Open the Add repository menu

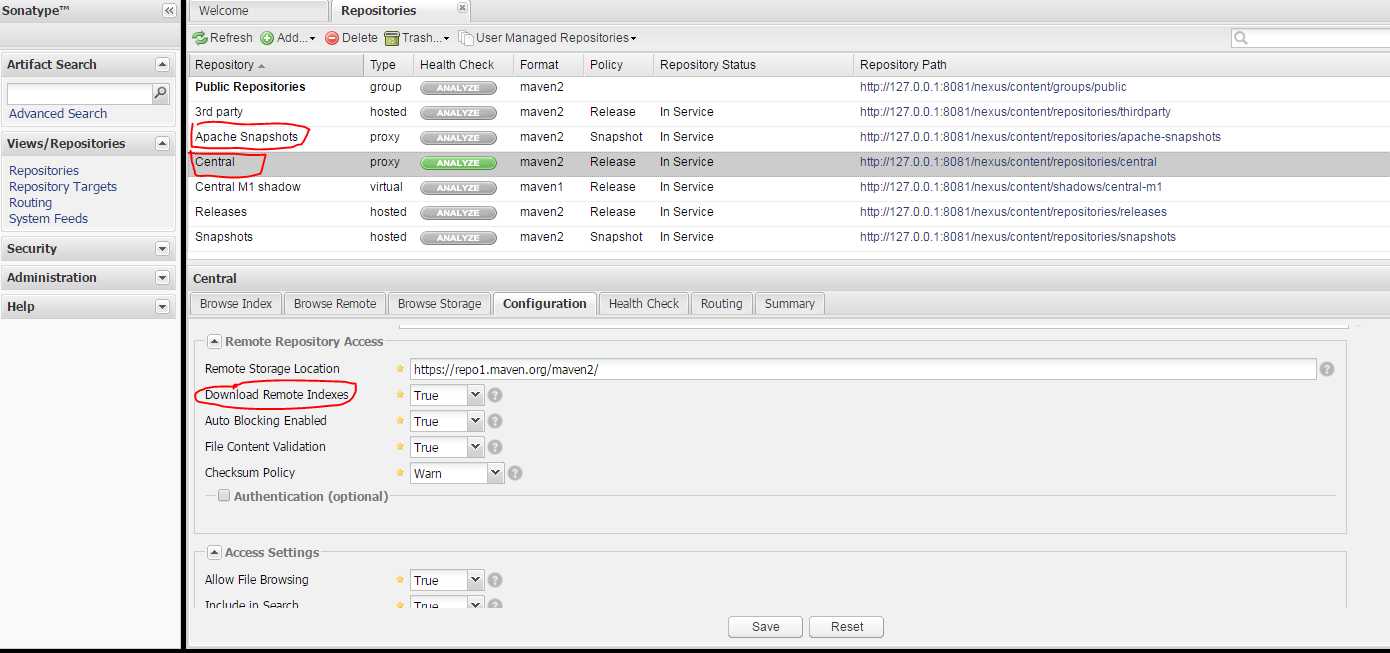[x=288, y=38]
